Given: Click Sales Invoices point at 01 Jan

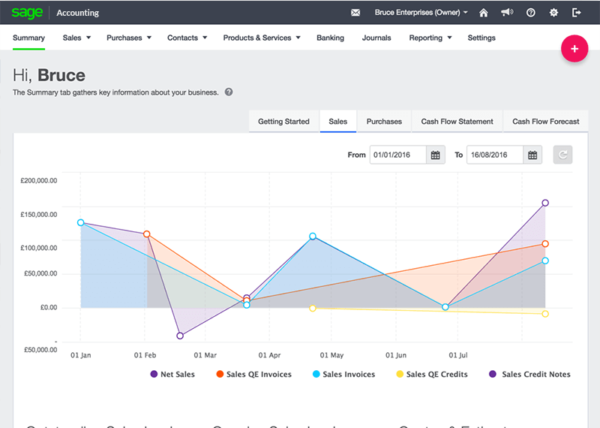Looking at the screenshot, I should pyautogui.click(x=80, y=223).
